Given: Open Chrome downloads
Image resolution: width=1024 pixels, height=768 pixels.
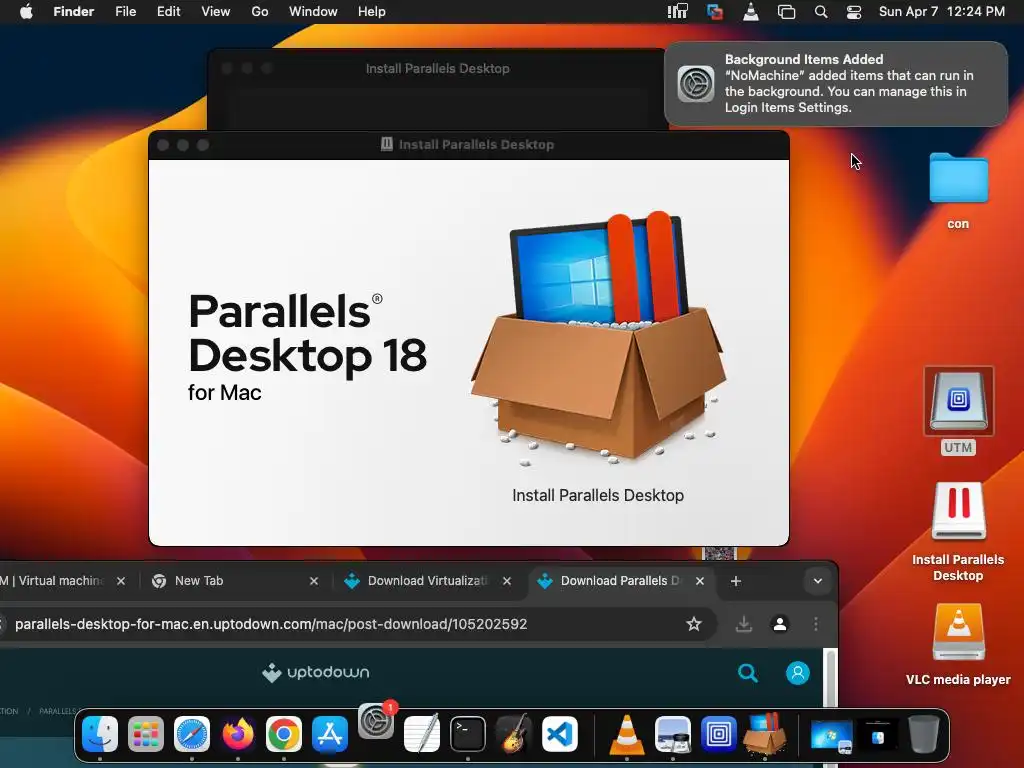Looking at the screenshot, I should coord(743,624).
